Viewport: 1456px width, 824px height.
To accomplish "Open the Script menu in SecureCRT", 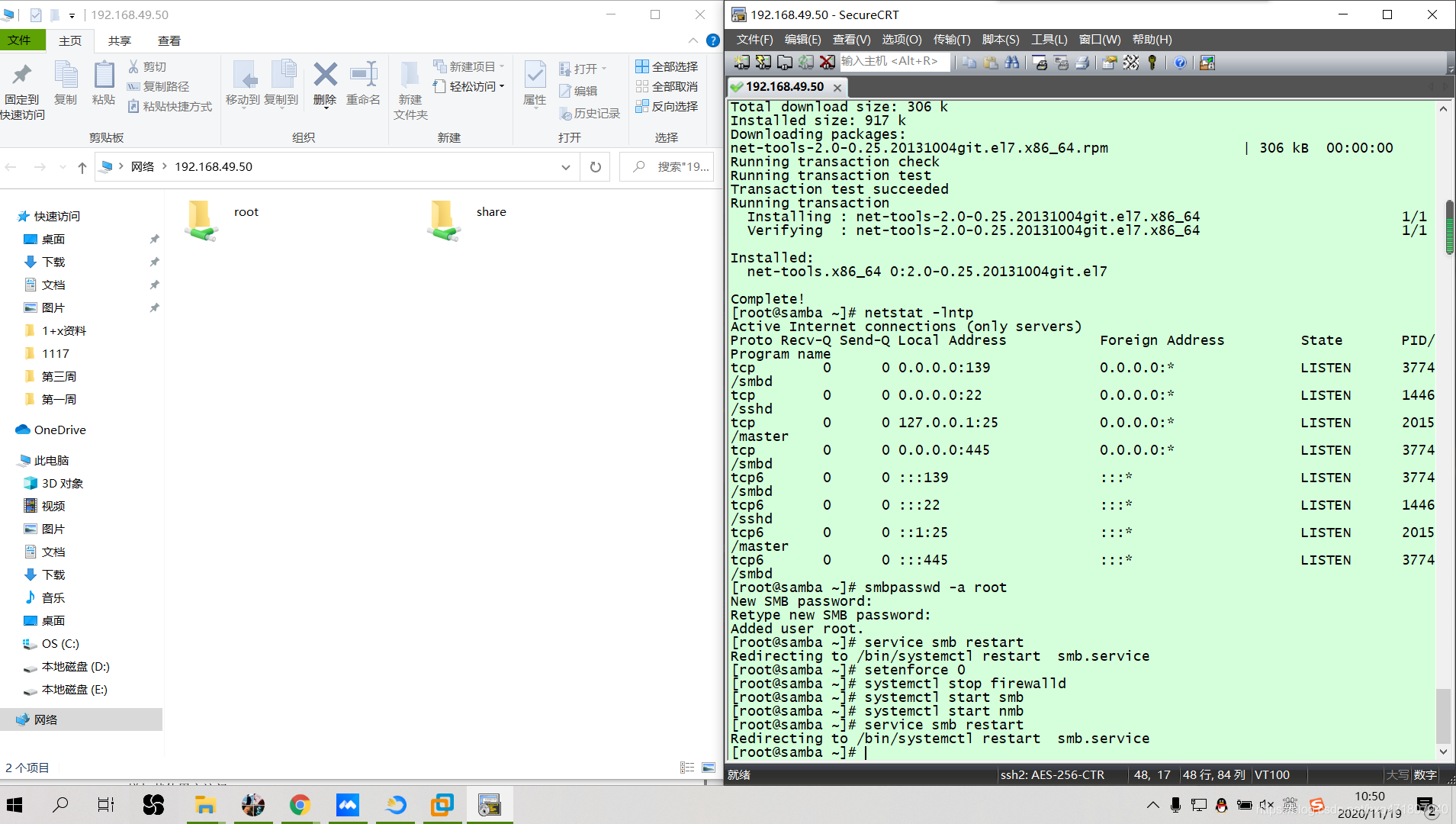I will click(x=1001, y=40).
